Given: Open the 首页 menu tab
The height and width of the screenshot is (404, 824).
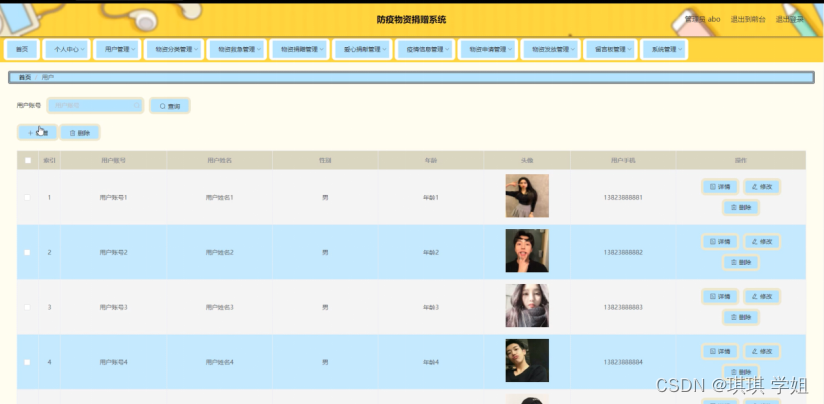Looking at the screenshot, I should click(22, 49).
